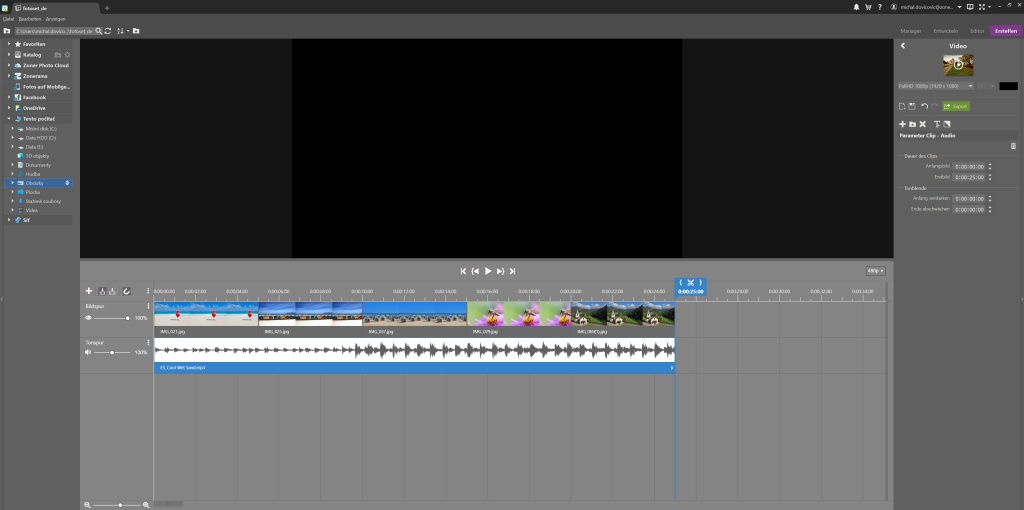Step to the next frame
Viewport: 1024px width, 510px height.
pos(500,271)
